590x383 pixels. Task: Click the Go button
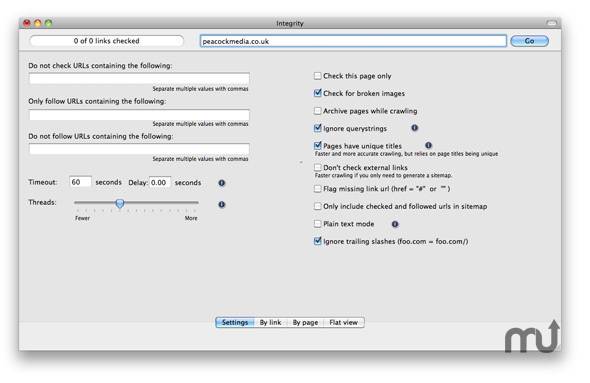pyautogui.click(x=529, y=41)
